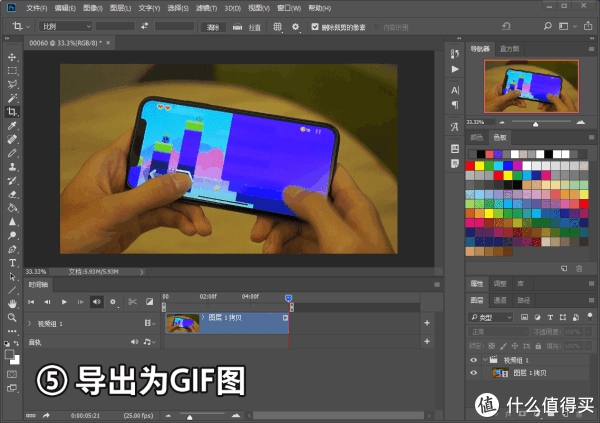Image resolution: width=600 pixels, height=423 pixels.
Task: Open the crop ratio preset dropdown
Action: (x=65, y=26)
